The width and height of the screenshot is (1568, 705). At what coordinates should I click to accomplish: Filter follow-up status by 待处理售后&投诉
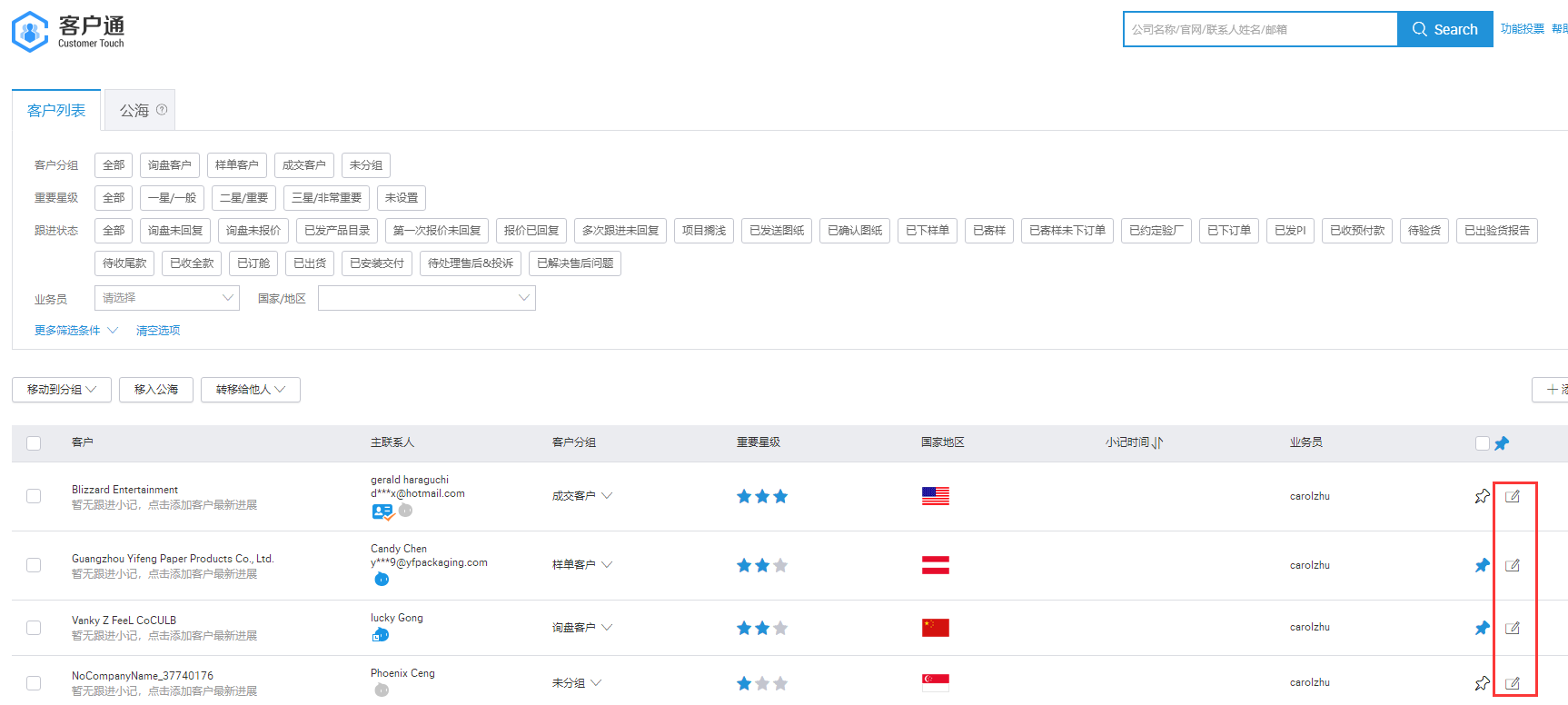tap(471, 263)
